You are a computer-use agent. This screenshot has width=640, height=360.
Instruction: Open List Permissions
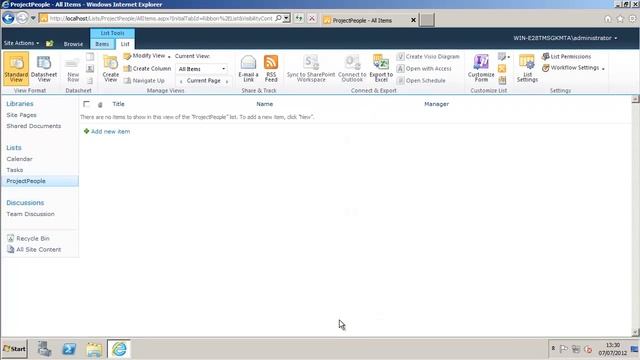tap(567, 56)
